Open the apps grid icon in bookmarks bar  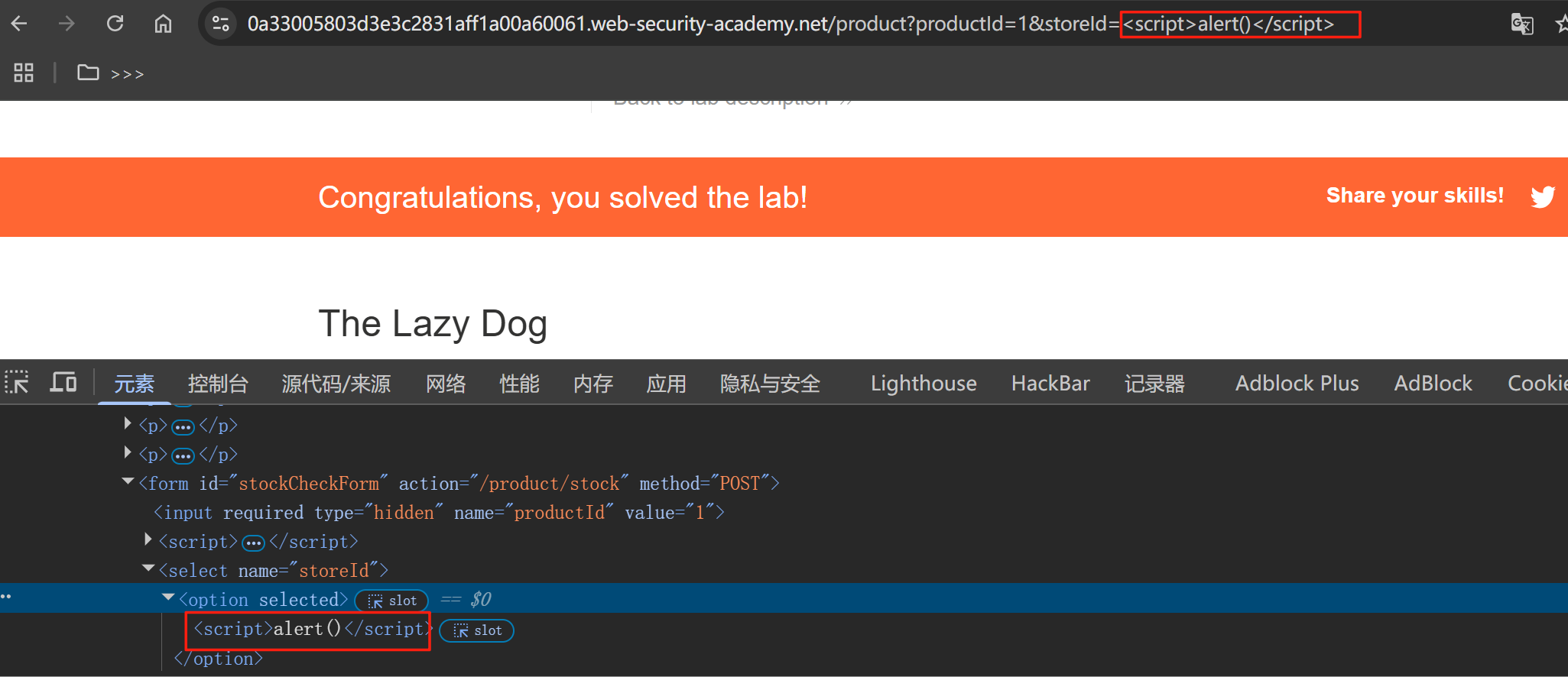[x=24, y=73]
